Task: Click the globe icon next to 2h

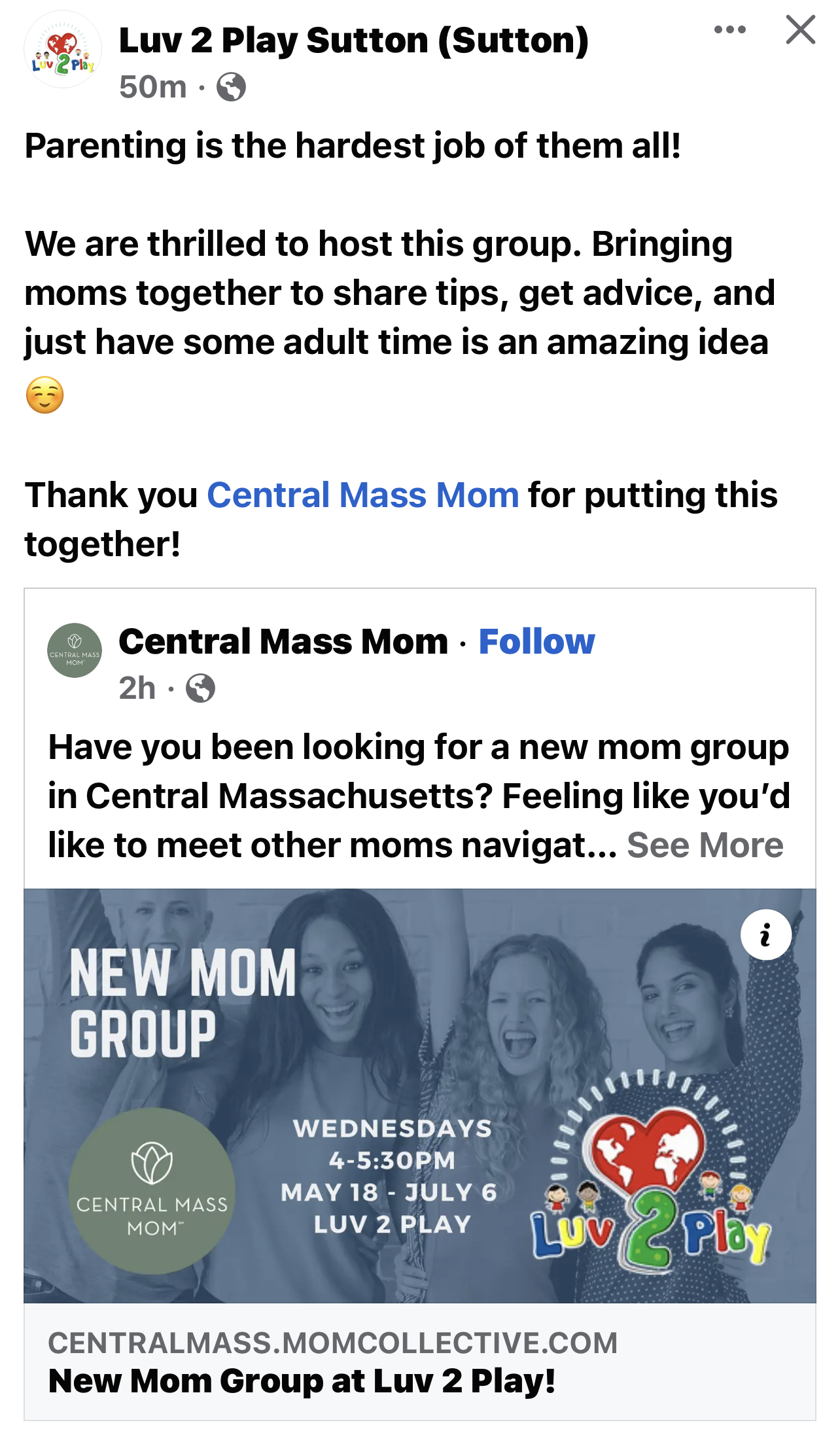Action: pyautogui.click(x=200, y=688)
